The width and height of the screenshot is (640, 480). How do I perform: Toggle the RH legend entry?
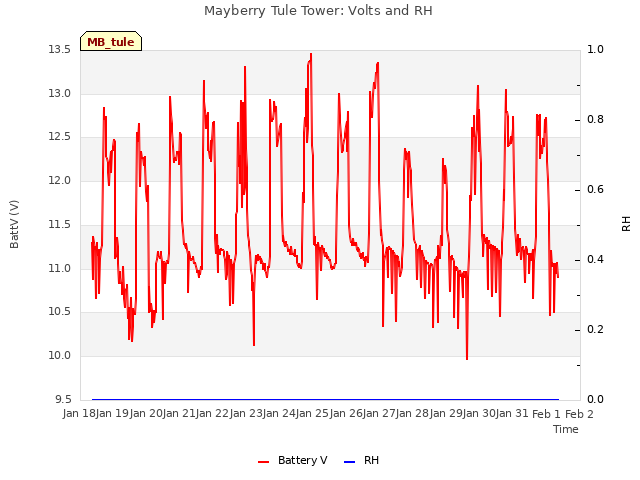[x=362, y=460]
